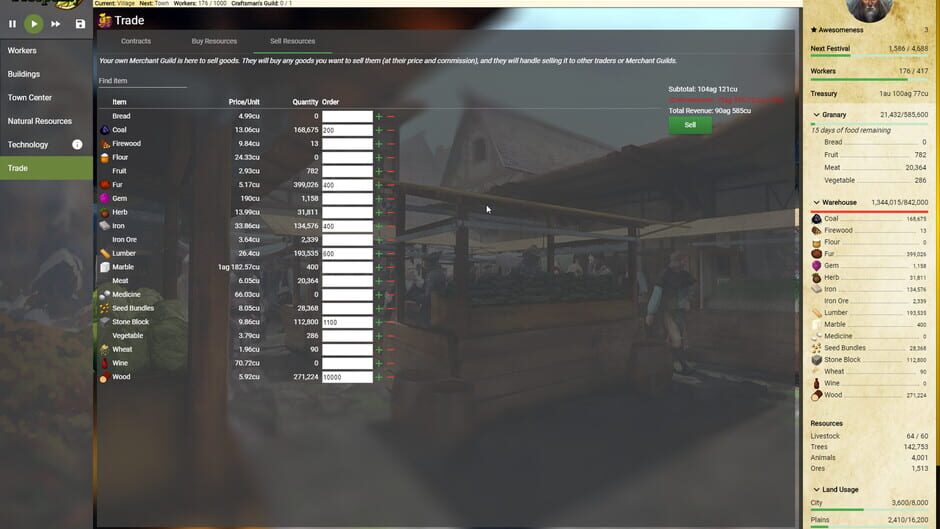Click the Iron item icon in the trade list
The width and height of the screenshot is (940, 529).
(x=105, y=226)
